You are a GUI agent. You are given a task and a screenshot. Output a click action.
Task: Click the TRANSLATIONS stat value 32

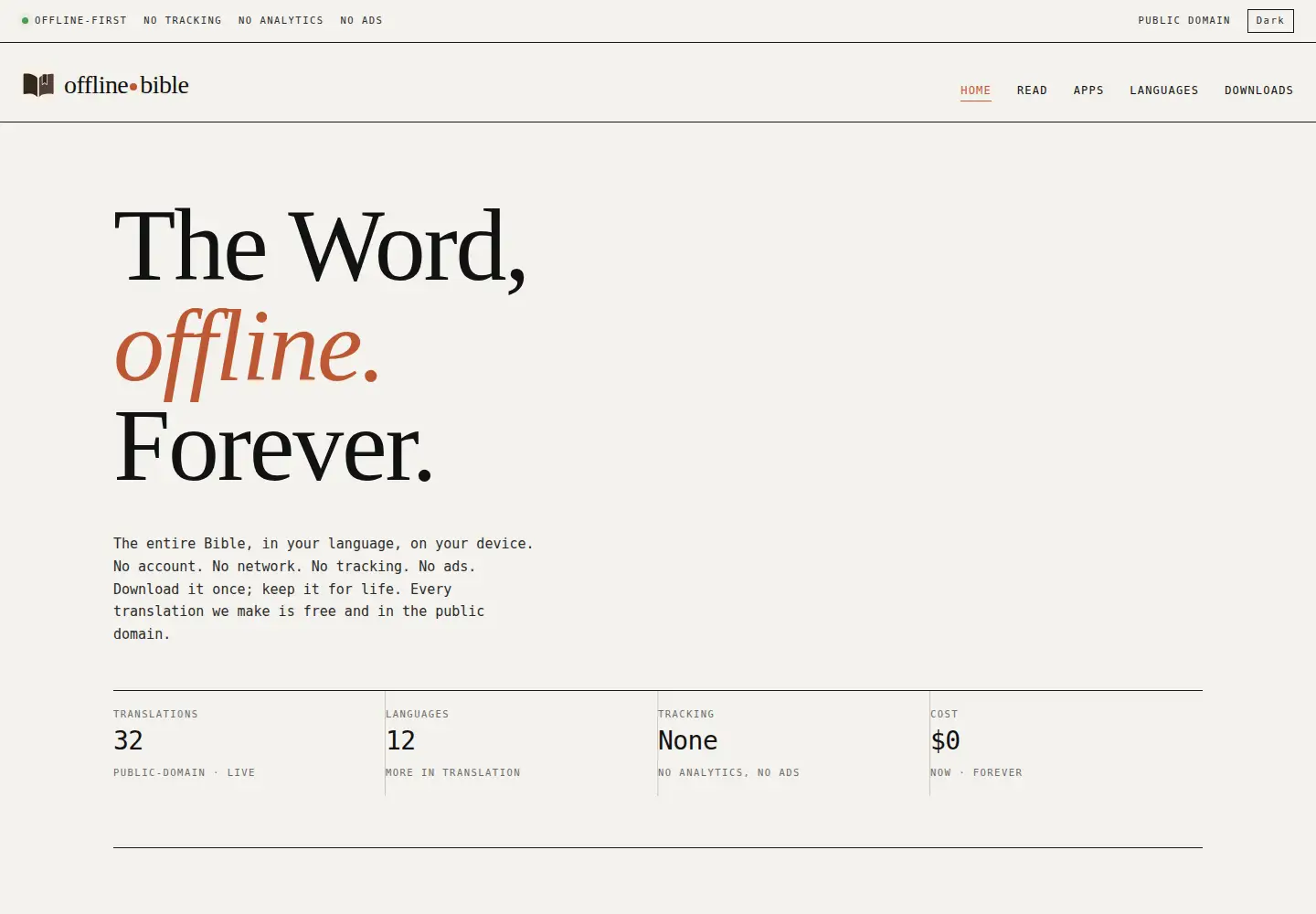[x=128, y=740]
